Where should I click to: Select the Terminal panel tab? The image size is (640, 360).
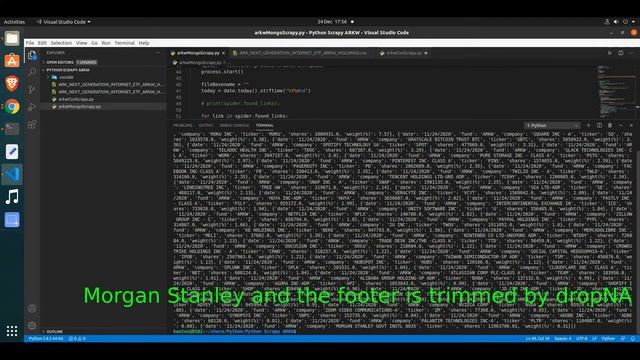click(x=265, y=125)
